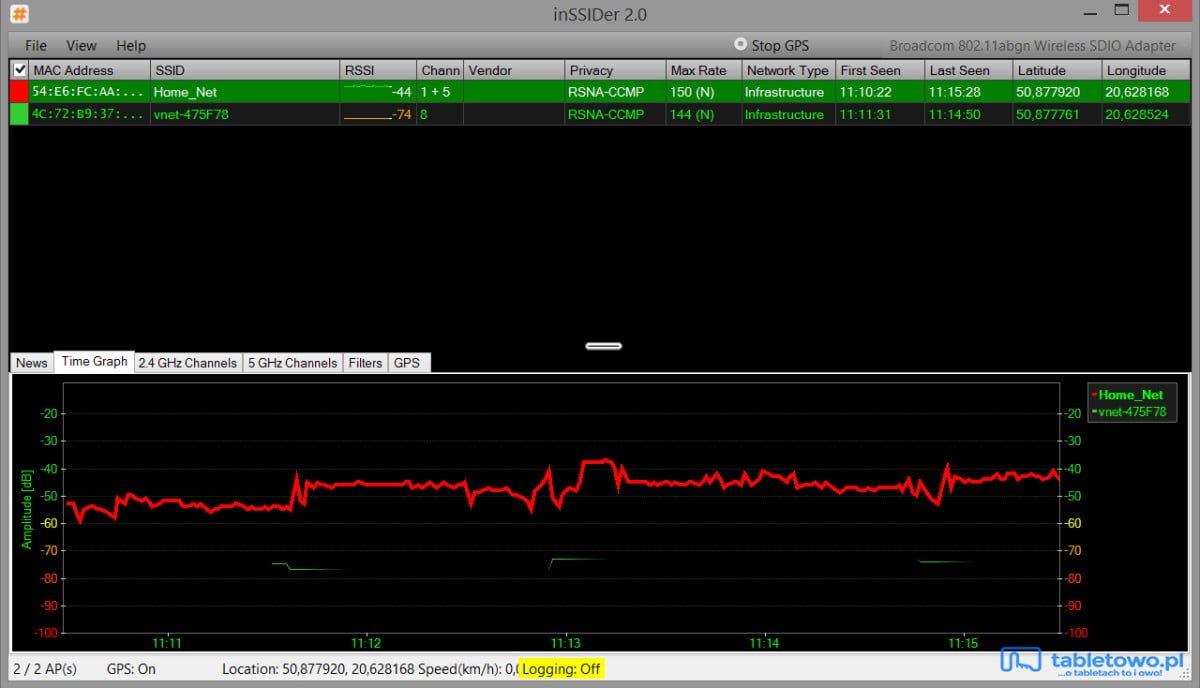Select MAC address 54:E6:FC:AA in table
This screenshot has height=688, width=1200.
(x=88, y=92)
